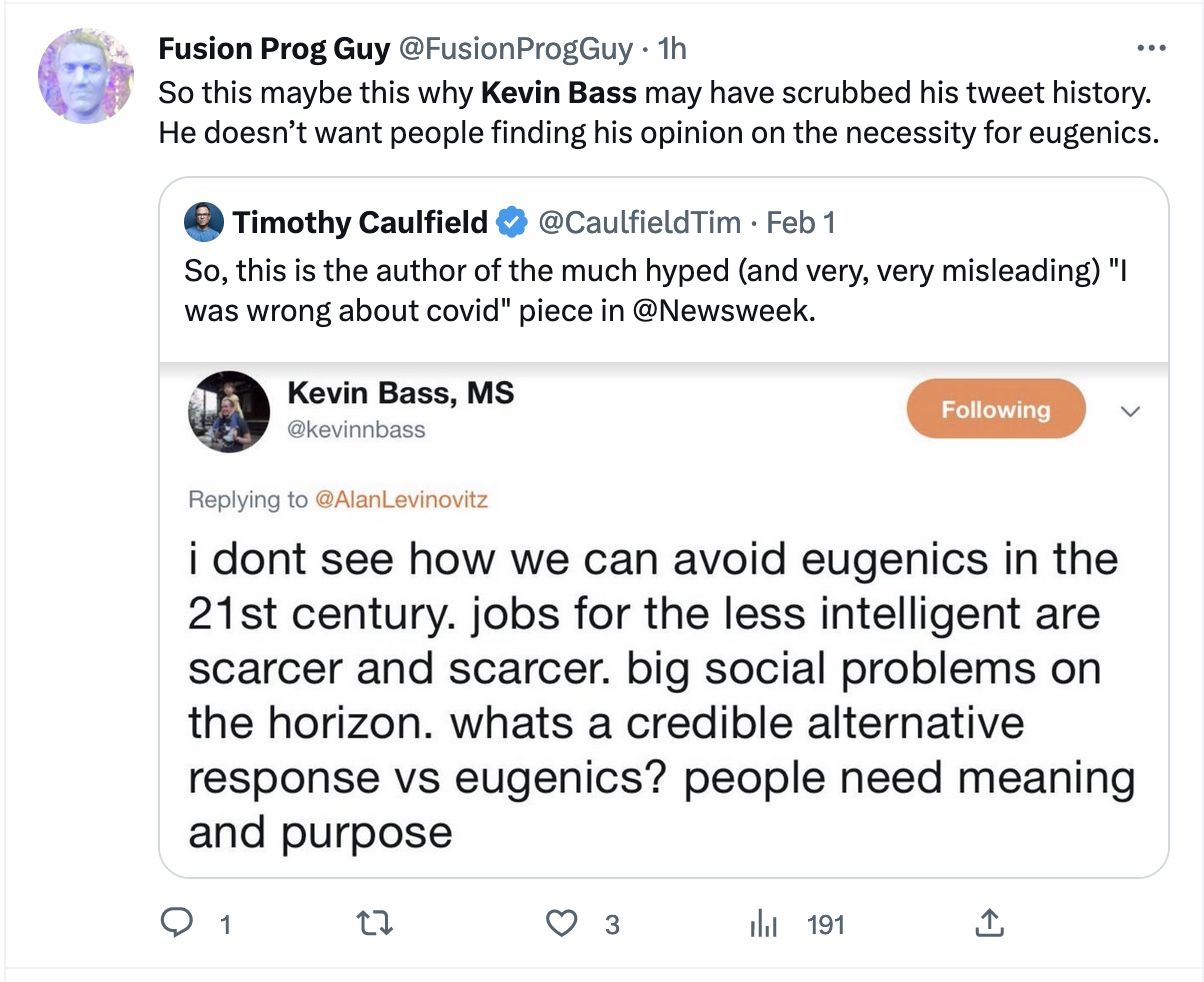Click Timothy Caulfield's blue verified badge

(513, 222)
